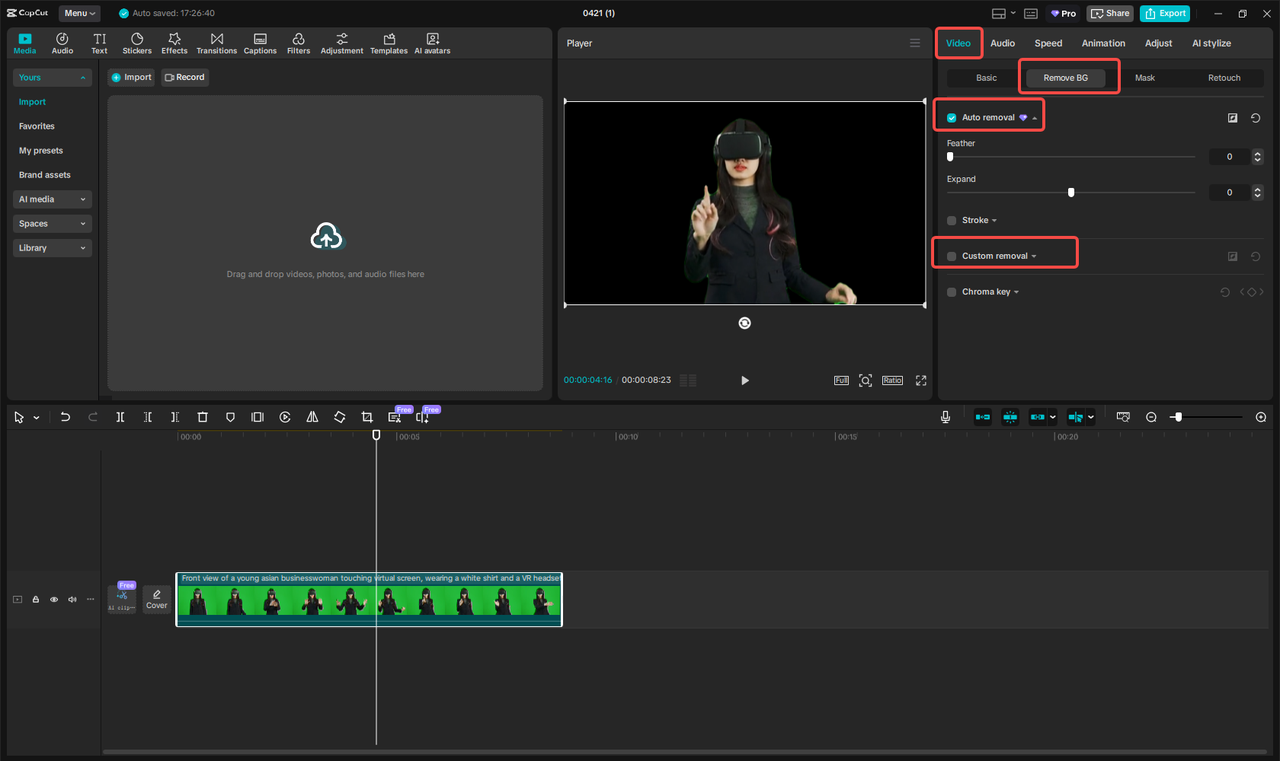The height and width of the screenshot is (761, 1280).
Task: Disable the Auto removal checkbox
Action: coord(949,115)
